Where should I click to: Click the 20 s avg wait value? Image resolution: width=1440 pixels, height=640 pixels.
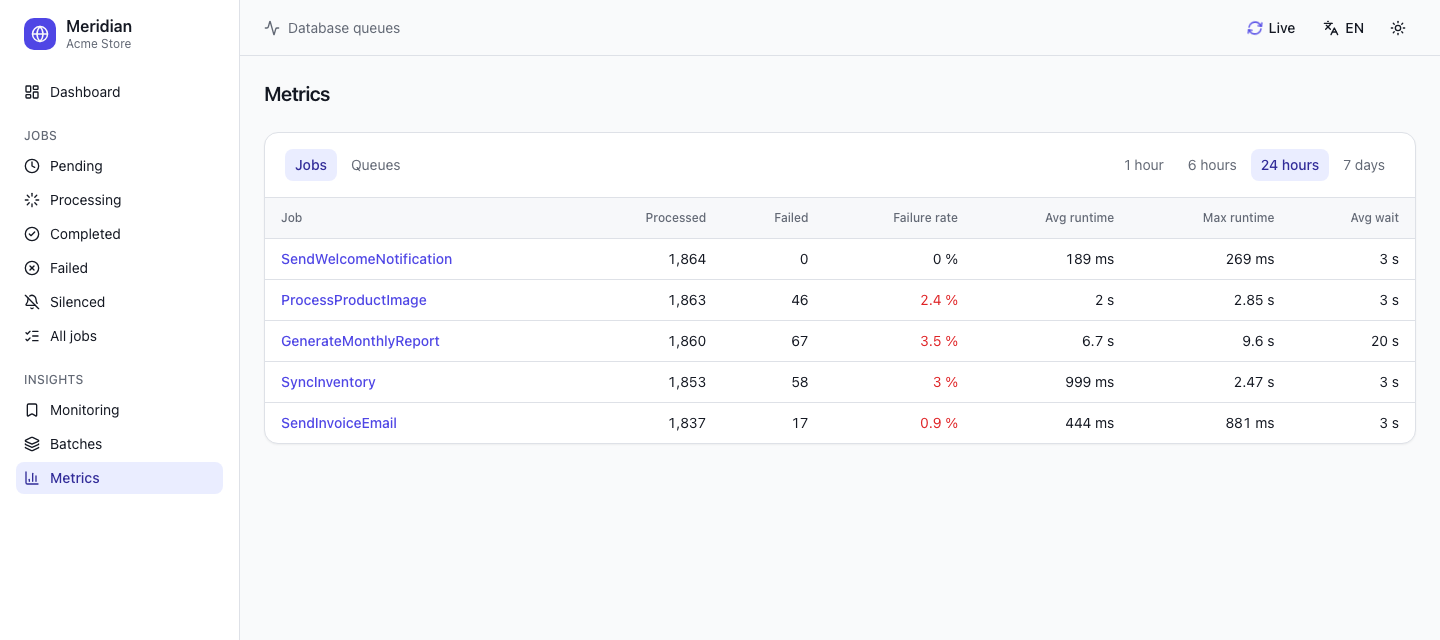(x=1385, y=341)
